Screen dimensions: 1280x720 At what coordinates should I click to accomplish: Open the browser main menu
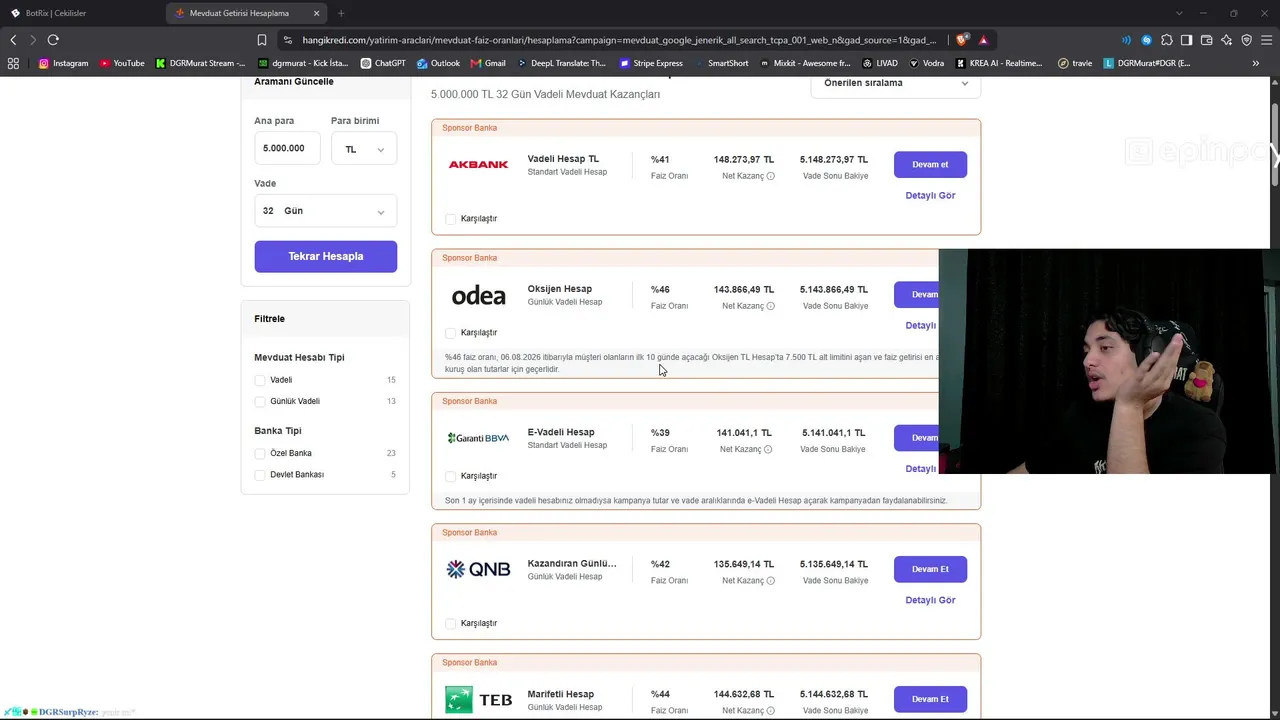(x=1267, y=40)
